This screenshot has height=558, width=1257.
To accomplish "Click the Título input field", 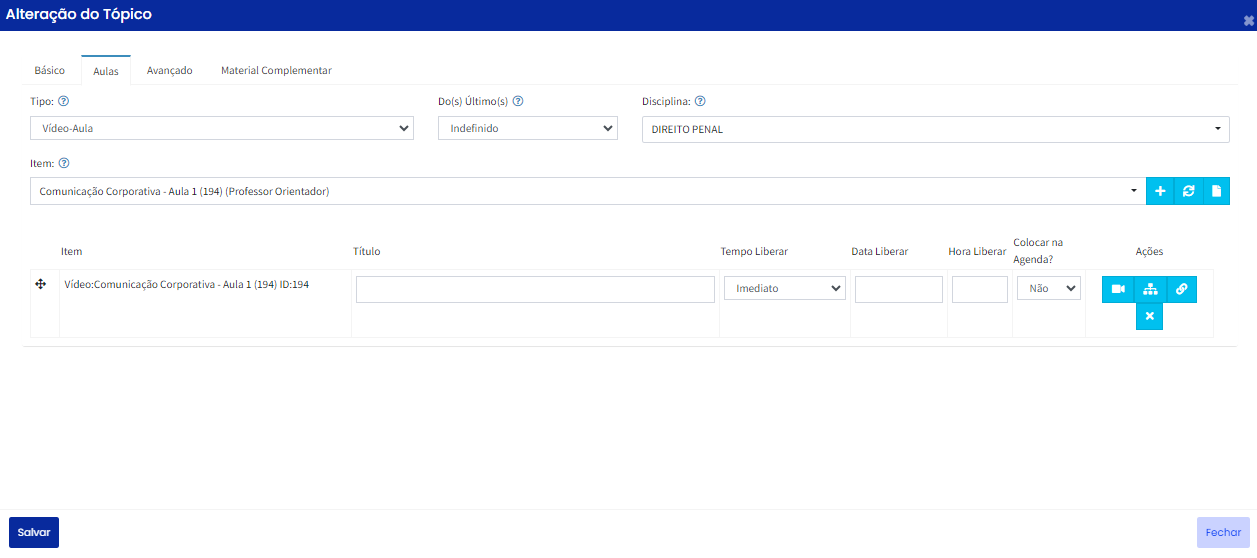I will coord(535,289).
